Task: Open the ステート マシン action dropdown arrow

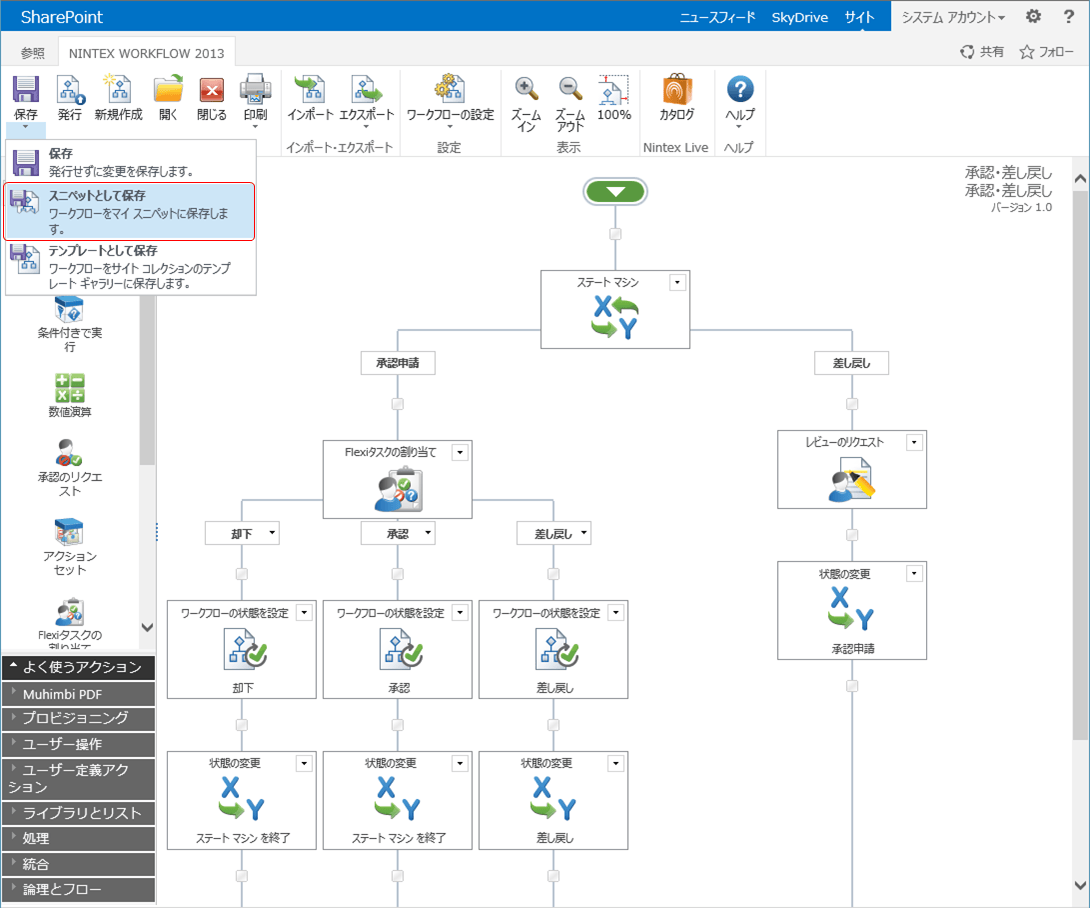Action: coord(677,282)
